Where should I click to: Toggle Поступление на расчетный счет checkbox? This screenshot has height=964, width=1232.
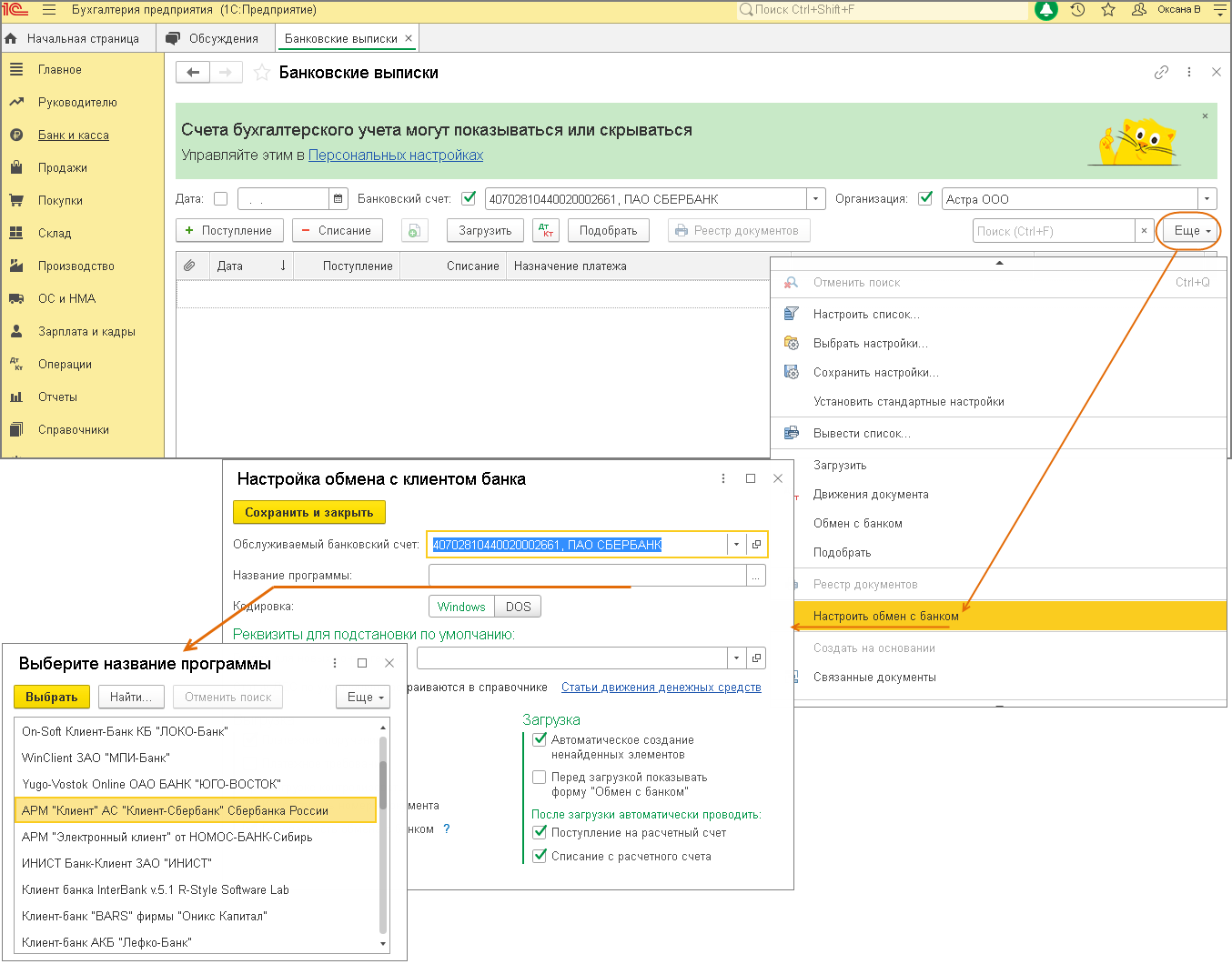[540, 832]
